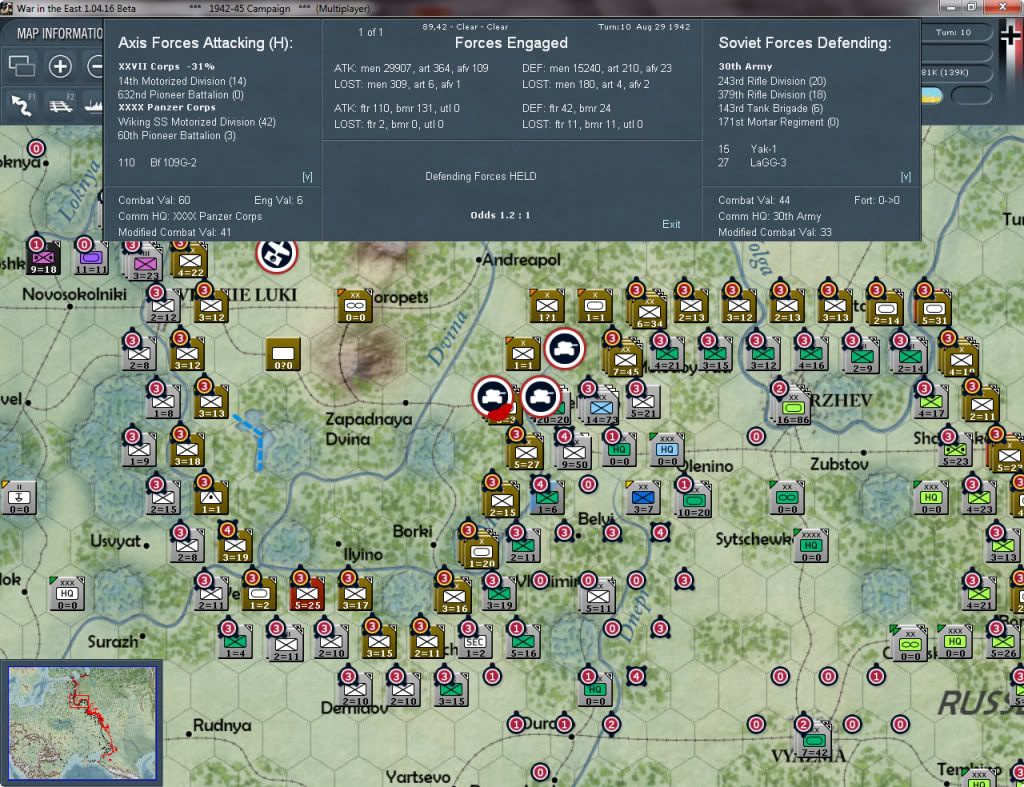Select the 0?0 unit counter

click(x=283, y=354)
